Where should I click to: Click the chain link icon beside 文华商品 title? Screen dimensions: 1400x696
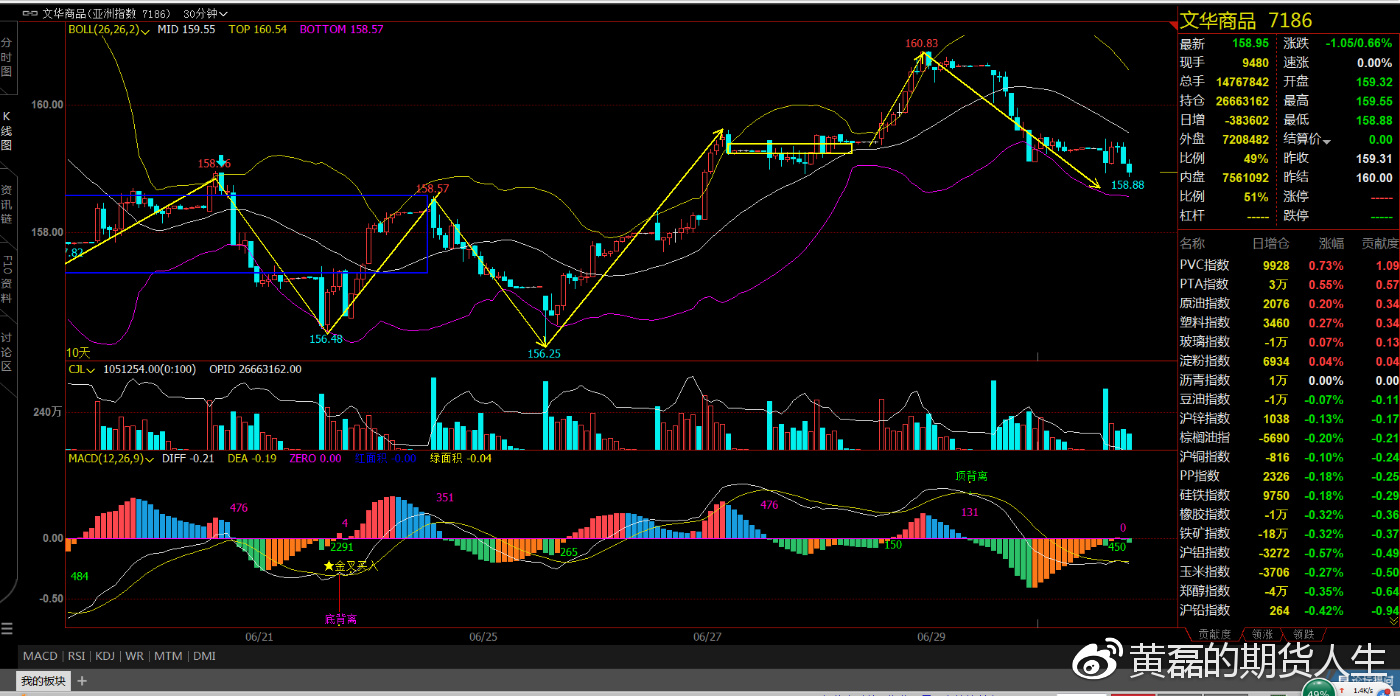[29, 14]
